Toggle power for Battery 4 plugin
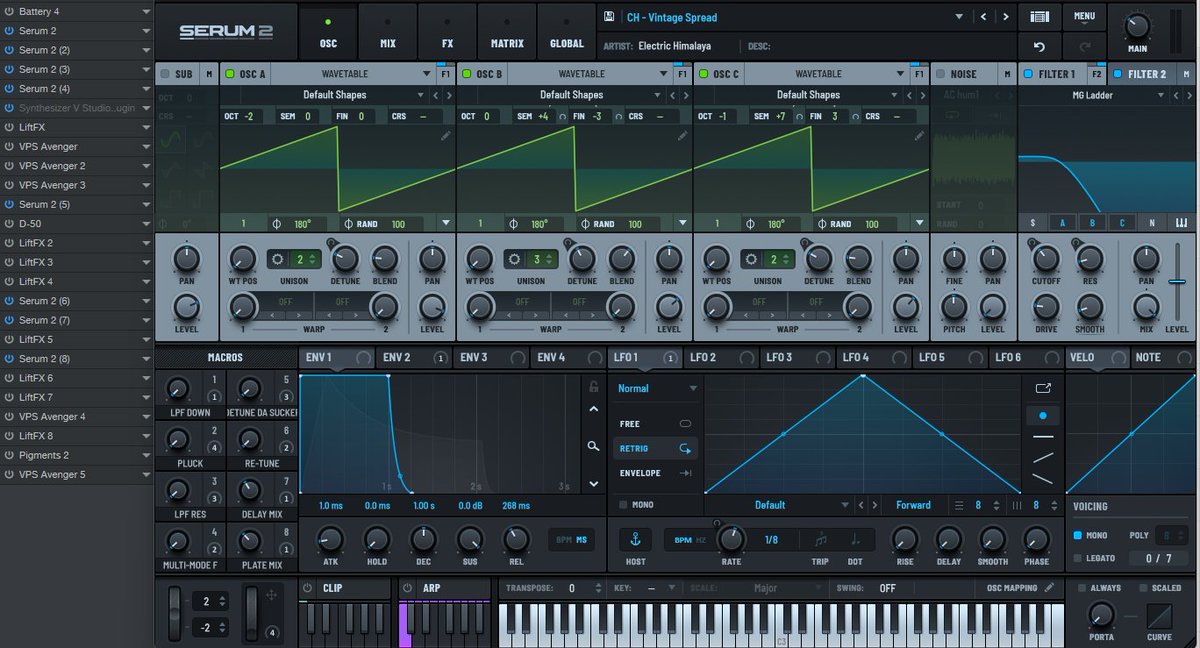Screen dimensions: 1200x648 click(9, 11)
